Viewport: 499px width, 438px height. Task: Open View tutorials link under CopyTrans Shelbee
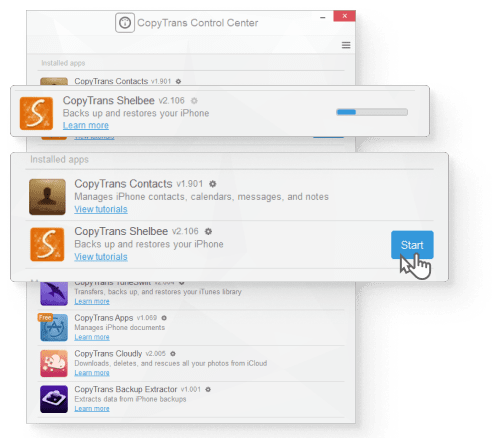(x=101, y=257)
